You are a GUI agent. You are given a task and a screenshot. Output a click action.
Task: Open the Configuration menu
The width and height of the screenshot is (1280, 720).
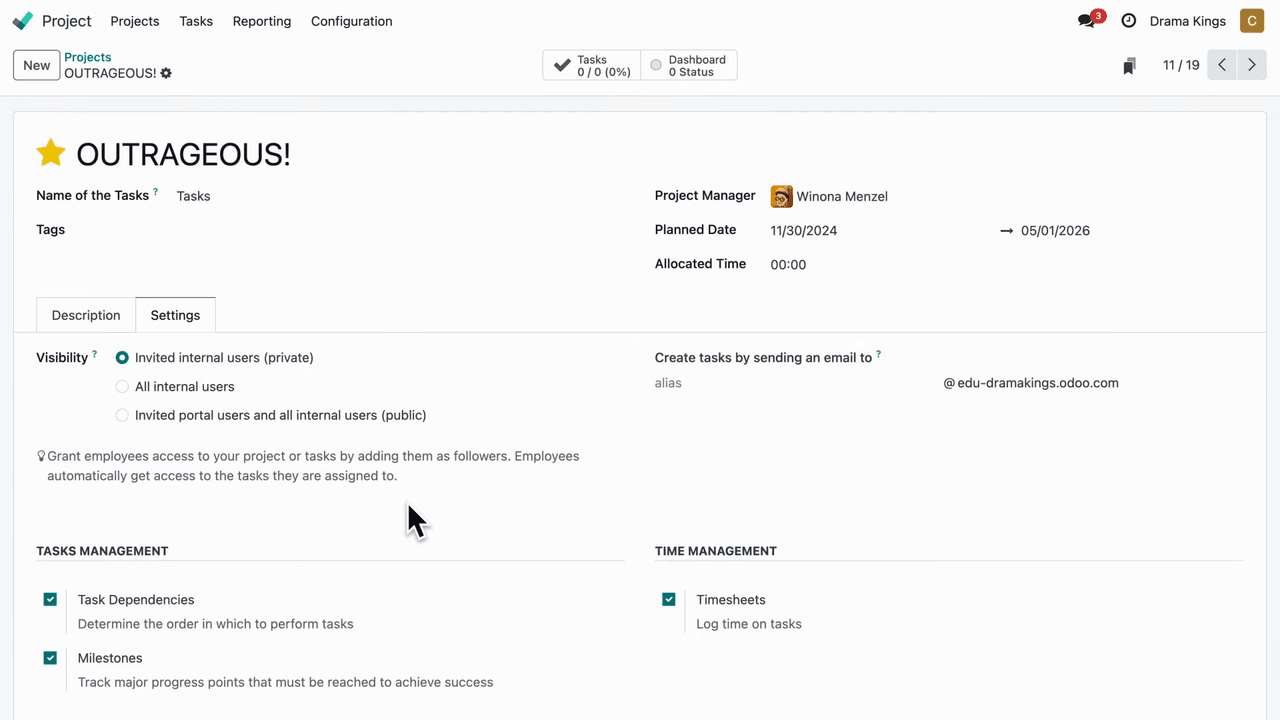click(x=351, y=21)
